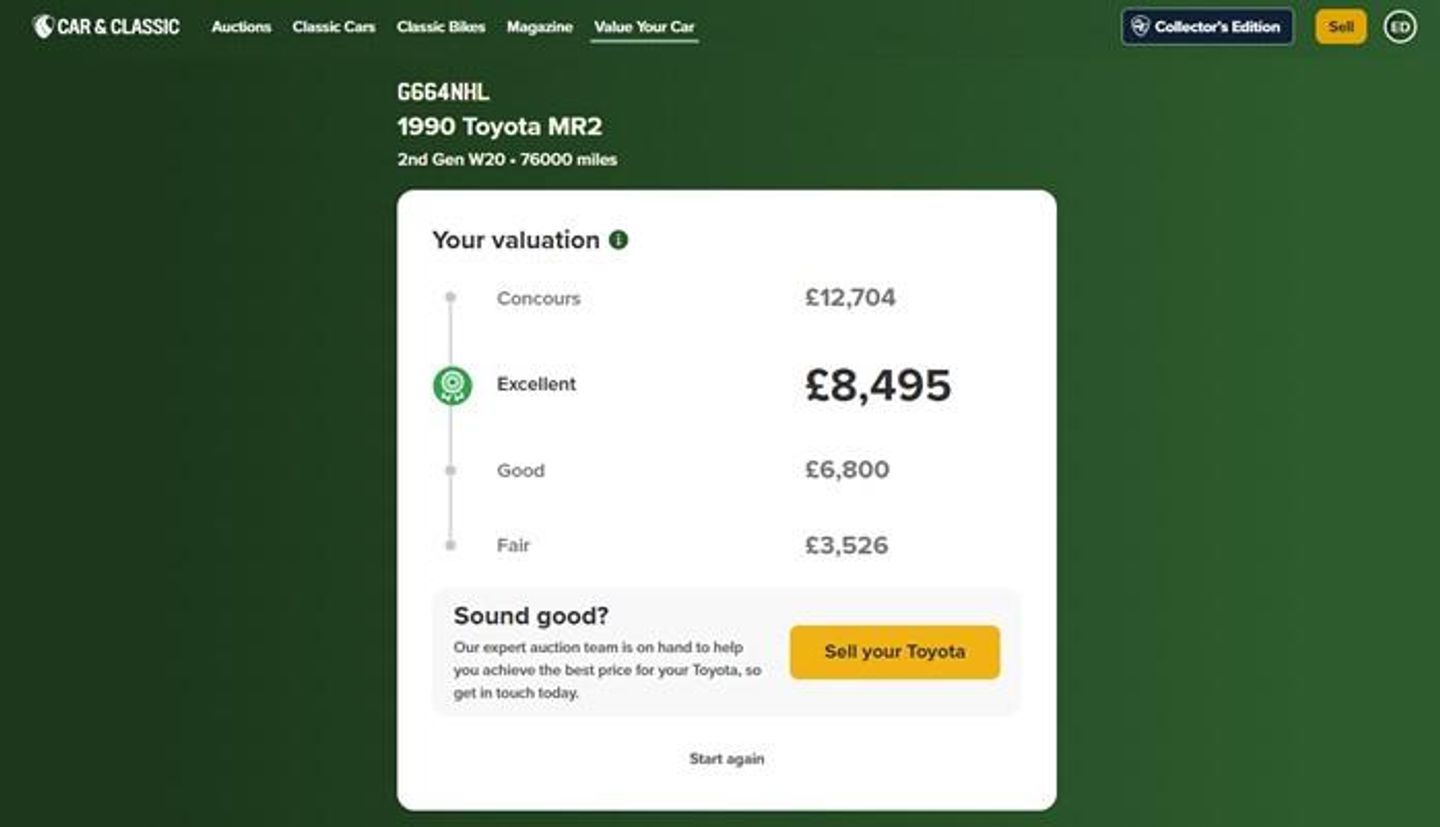Open the valuation info icon
Viewport: 1440px width, 827px height.
pyautogui.click(x=619, y=240)
